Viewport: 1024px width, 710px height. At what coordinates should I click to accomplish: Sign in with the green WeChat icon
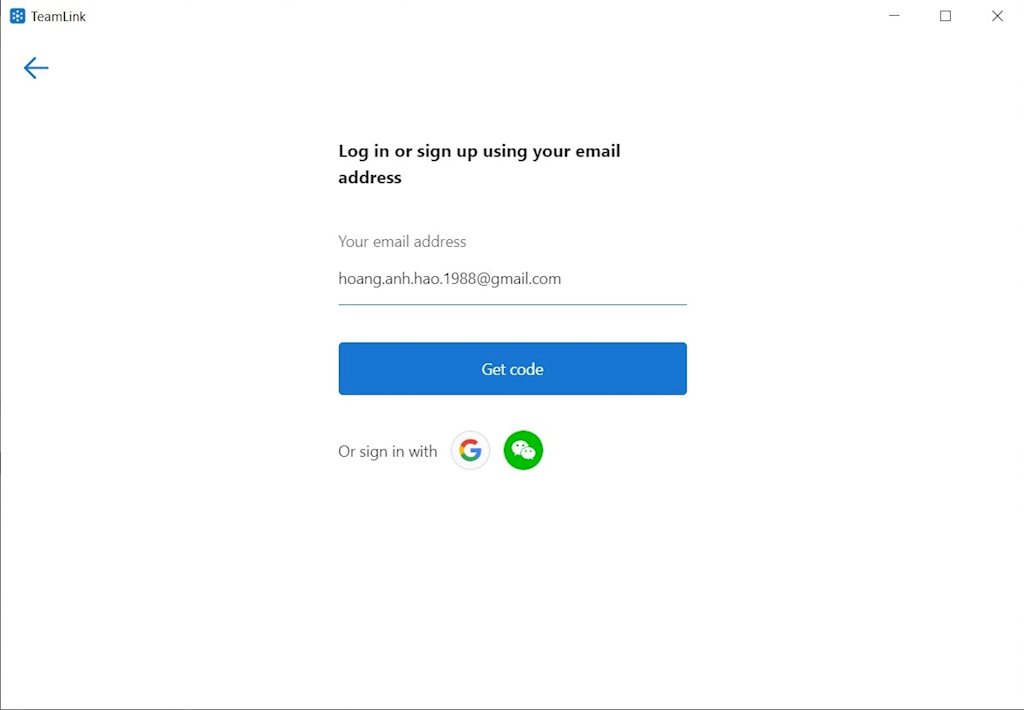523,450
